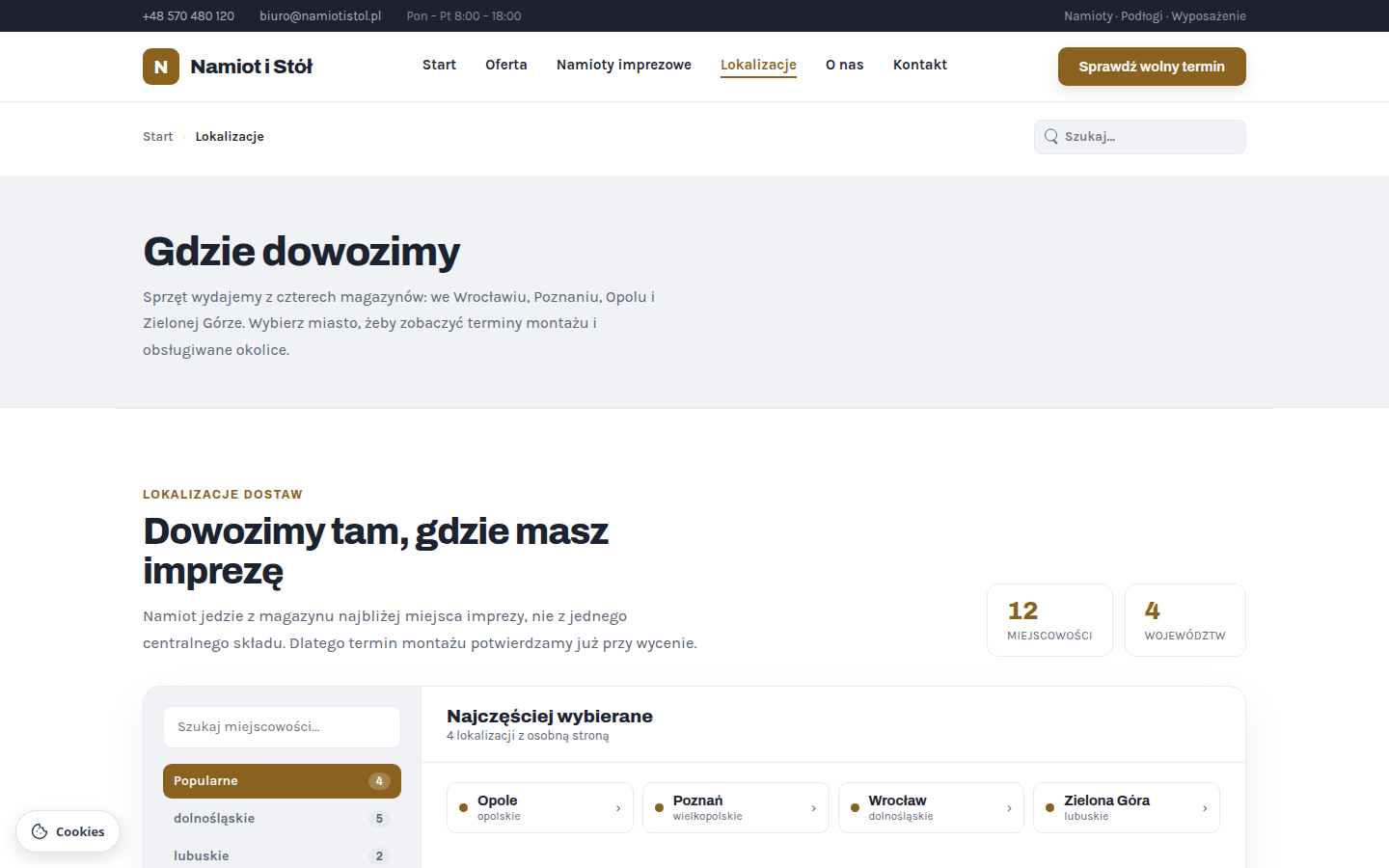
Task: Select the lubuskie filter
Action: (282, 856)
